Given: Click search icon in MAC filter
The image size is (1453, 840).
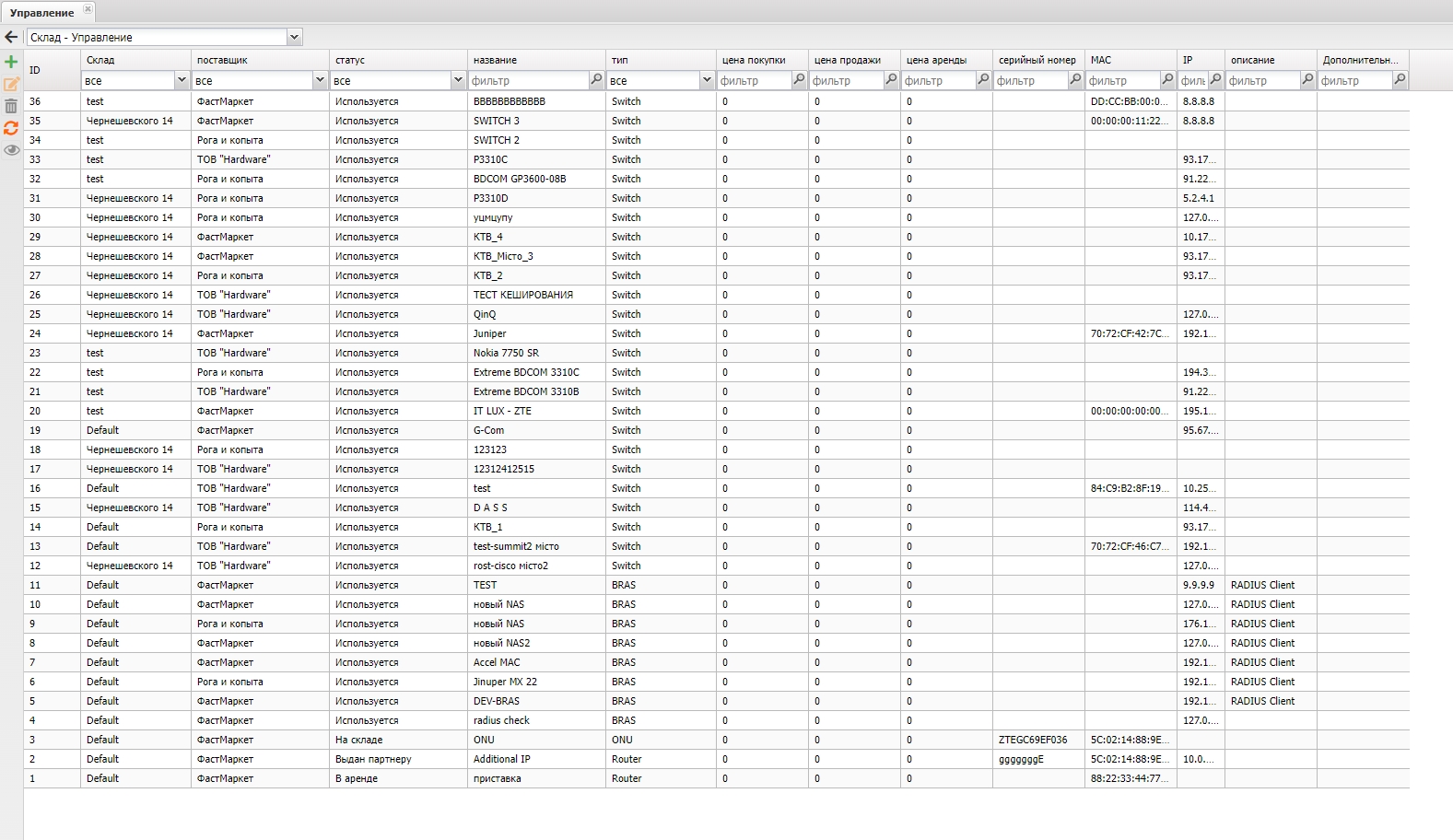Looking at the screenshot, I should [1167, 80].
